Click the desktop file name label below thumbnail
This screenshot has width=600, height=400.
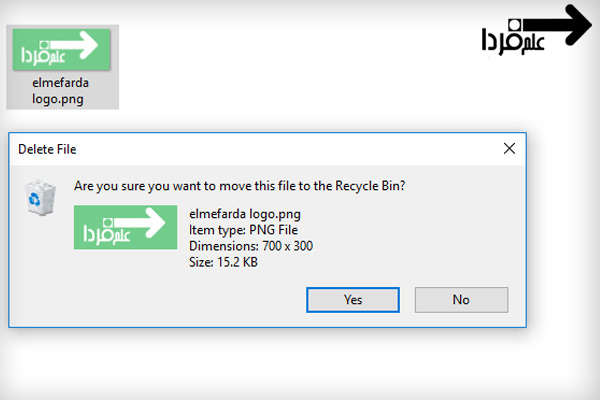(x=62, y=92)
